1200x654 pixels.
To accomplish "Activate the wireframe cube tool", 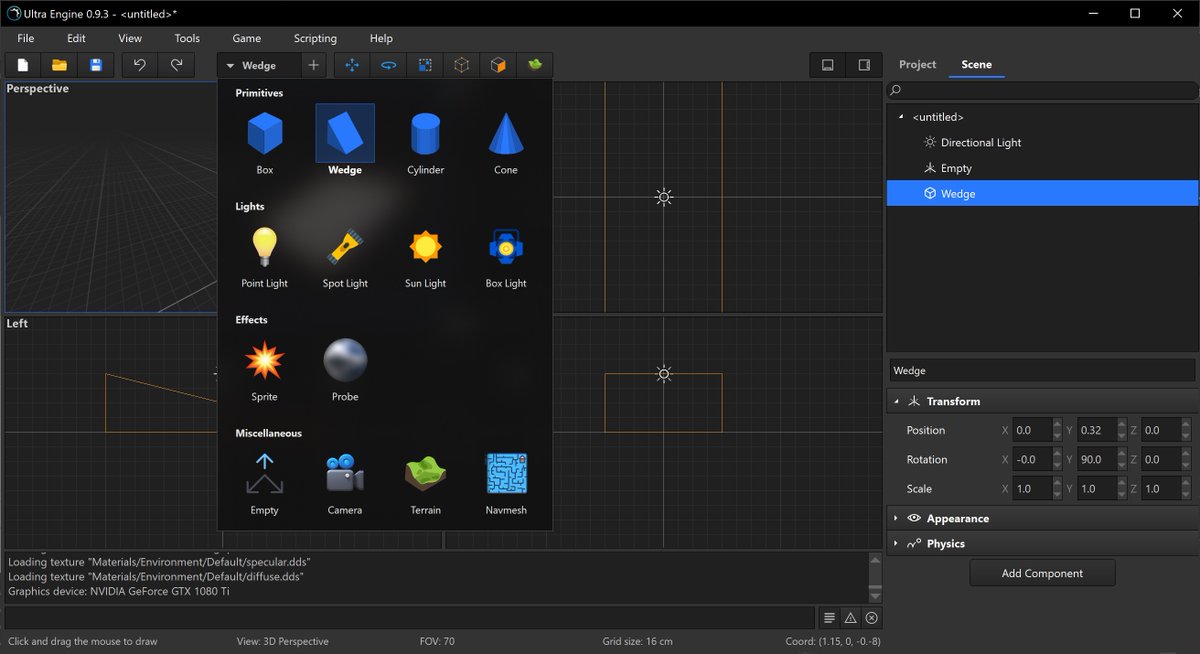I will (461, 65).
